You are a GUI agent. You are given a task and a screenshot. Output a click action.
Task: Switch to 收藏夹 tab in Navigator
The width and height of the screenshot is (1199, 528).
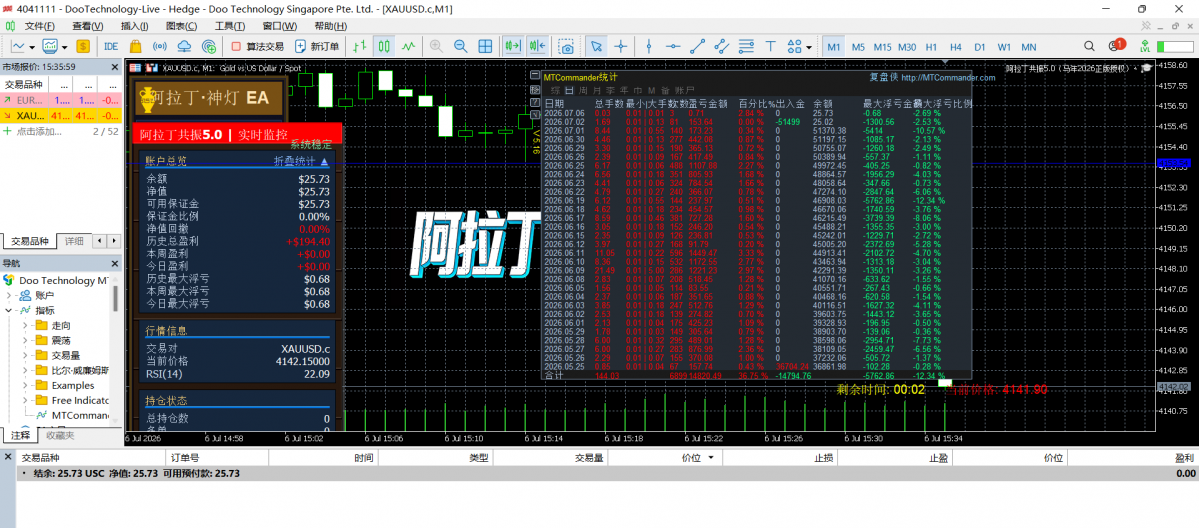(x=60, y=435)
